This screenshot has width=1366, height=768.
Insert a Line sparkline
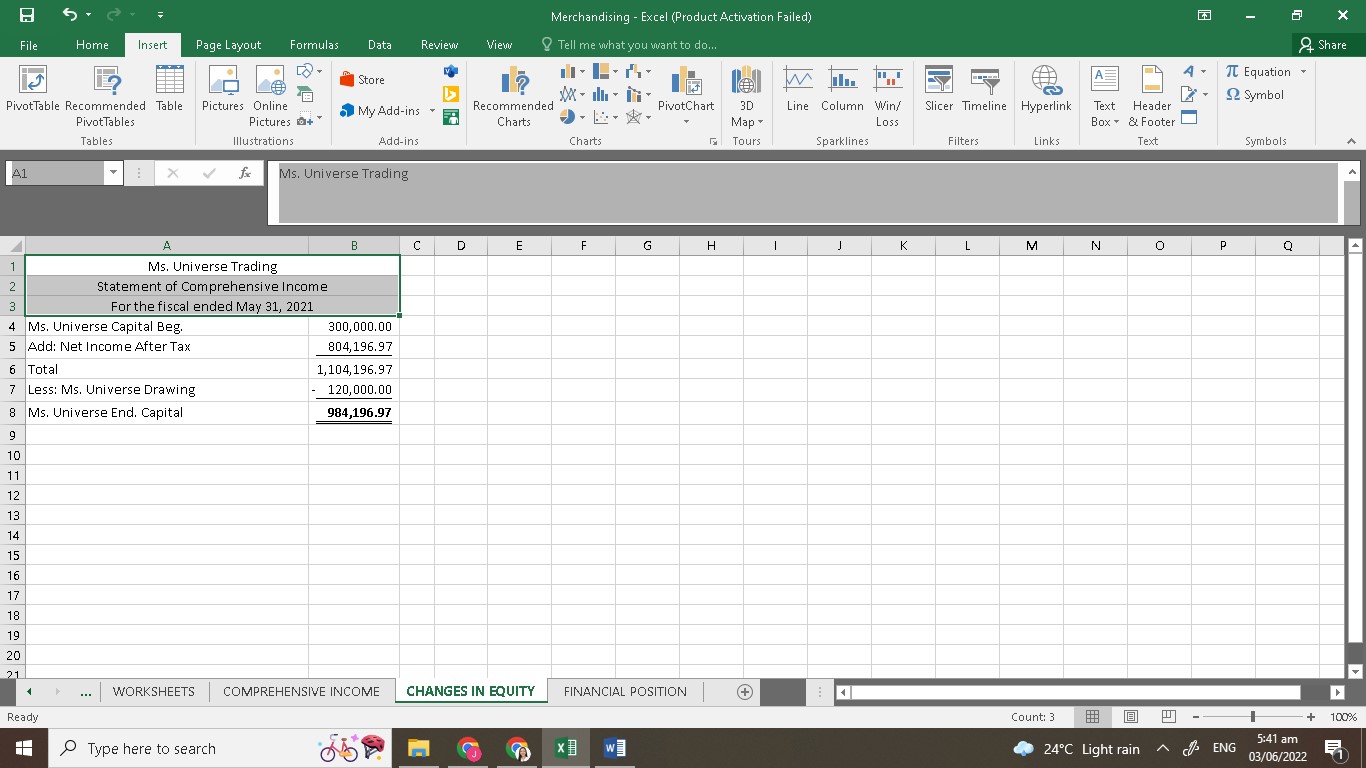pyautogui.click(x=798, y=92)
